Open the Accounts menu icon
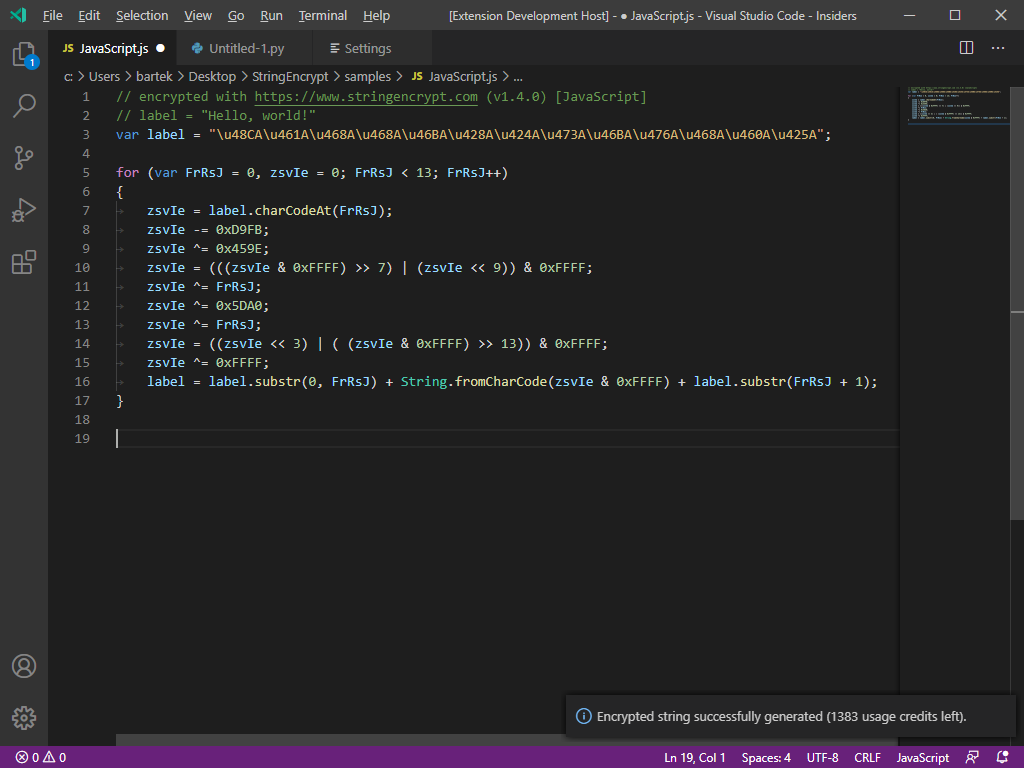Viewport: 1024px width, 768px height. click(x=24, y=666)
